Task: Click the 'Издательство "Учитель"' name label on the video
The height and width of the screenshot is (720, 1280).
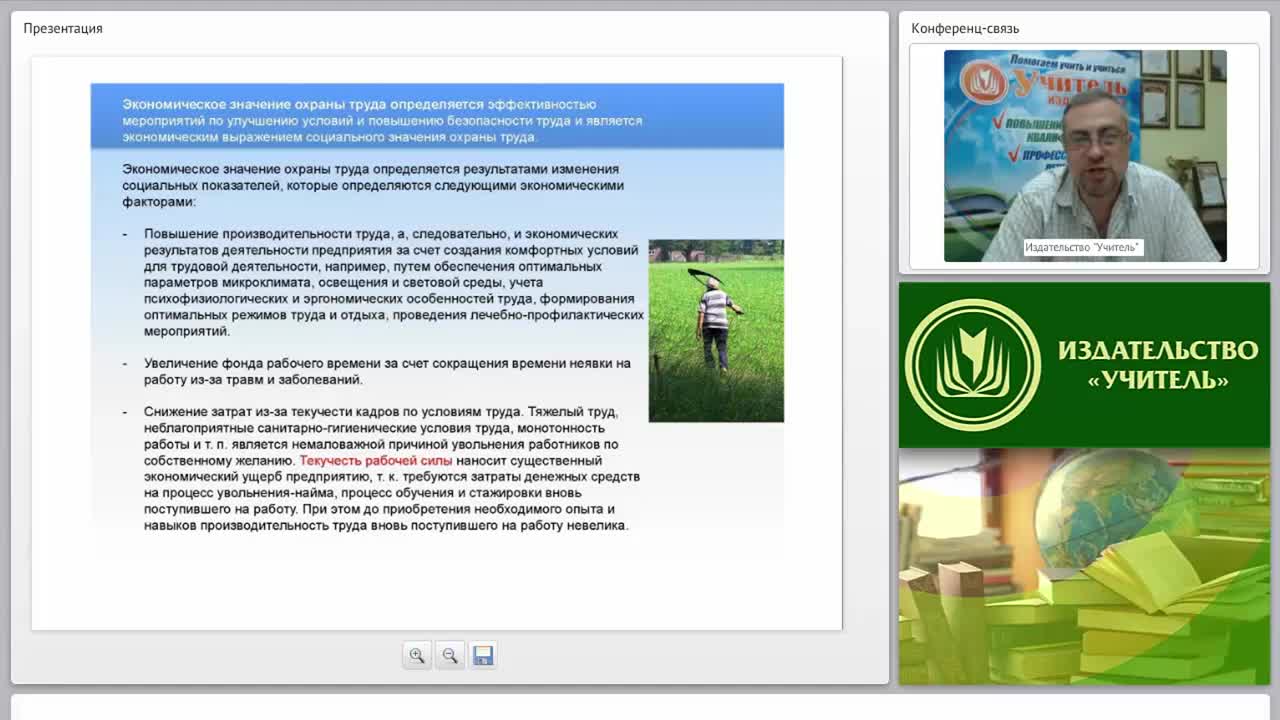Action: click(1083, 247)
